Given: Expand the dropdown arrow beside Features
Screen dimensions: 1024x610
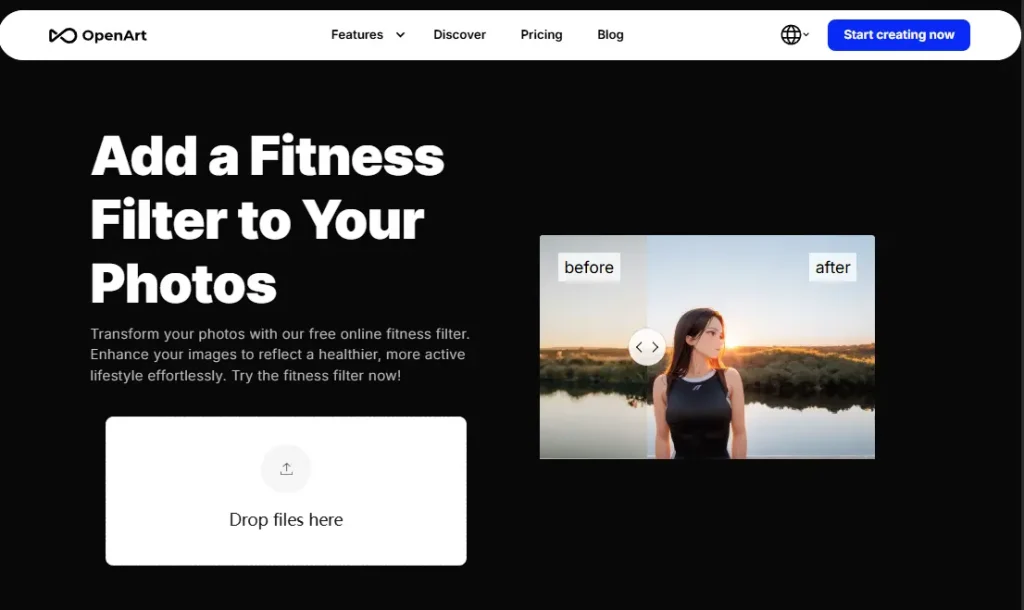Looking at the screenshot, I should 399,34.
